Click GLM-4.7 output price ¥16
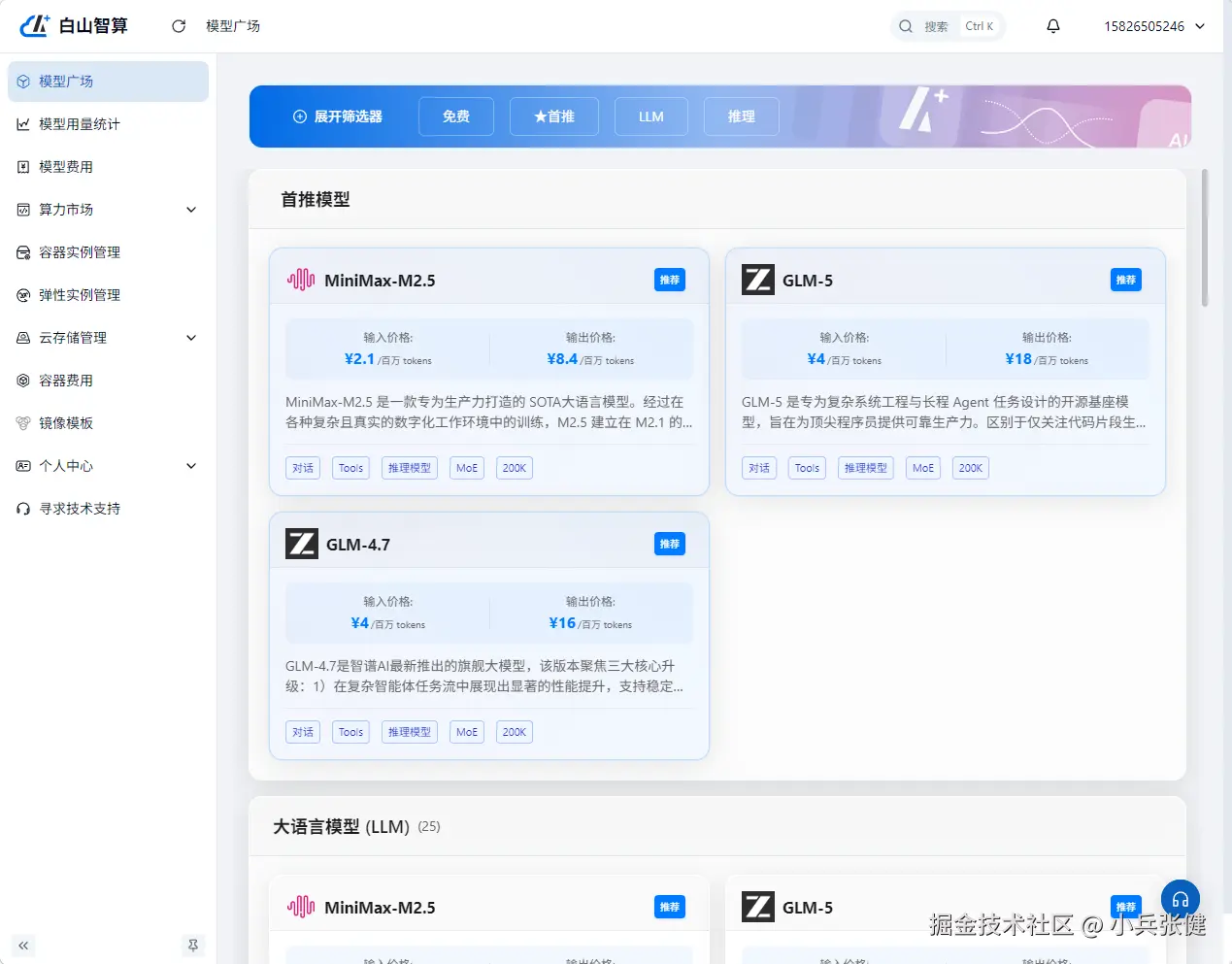The height and width of the screenshot is (964, 1232). [562, 622]
